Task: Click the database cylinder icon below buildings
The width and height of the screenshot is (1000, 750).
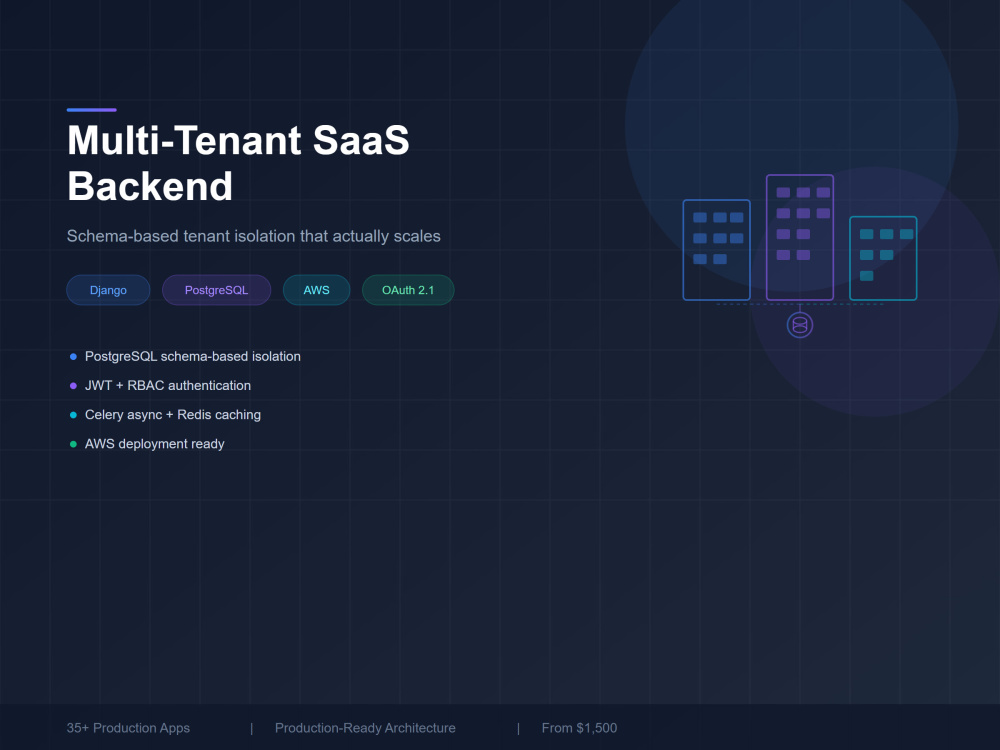Action: 800,325
